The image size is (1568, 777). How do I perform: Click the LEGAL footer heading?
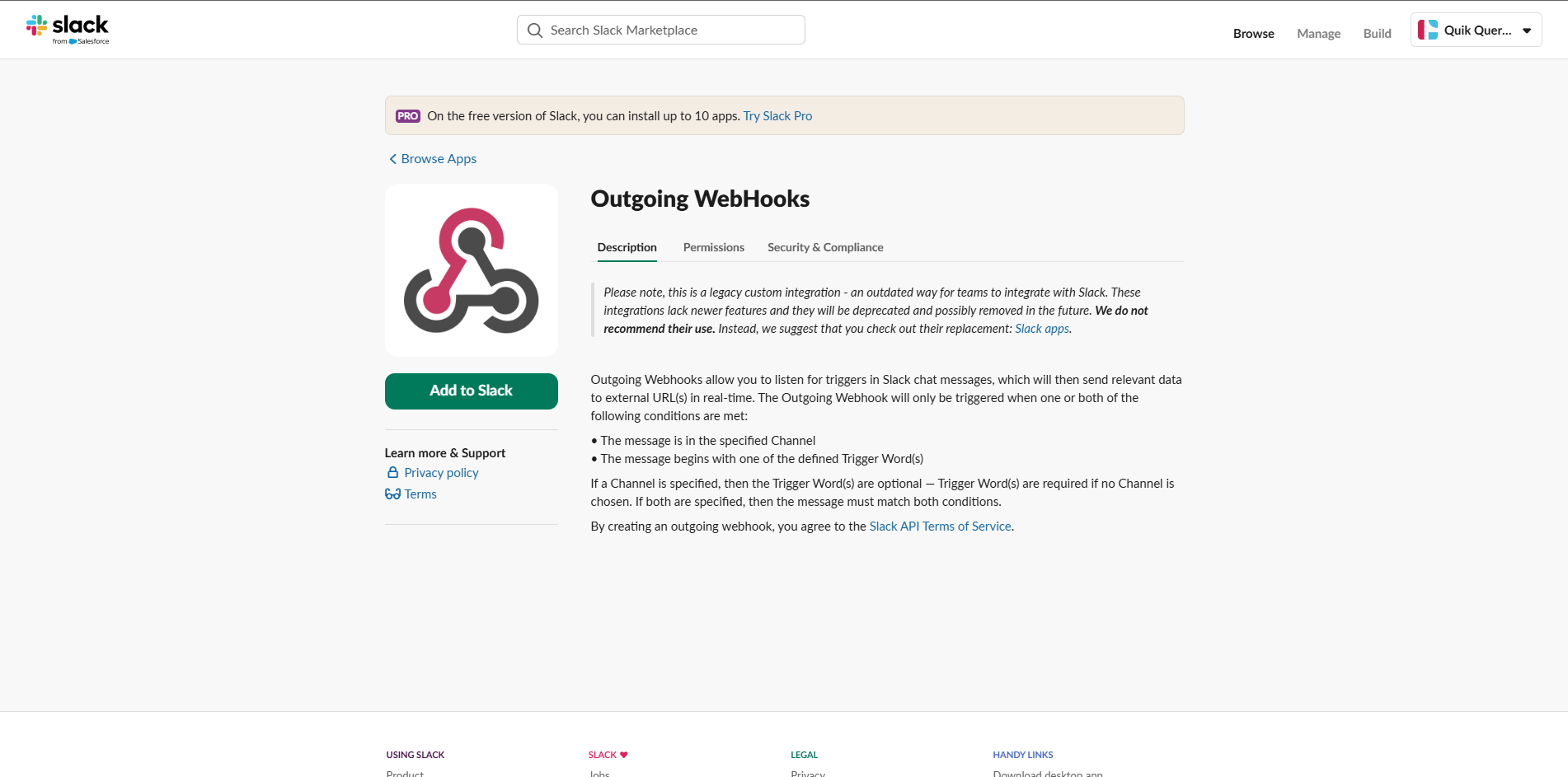tap(805, 755)
